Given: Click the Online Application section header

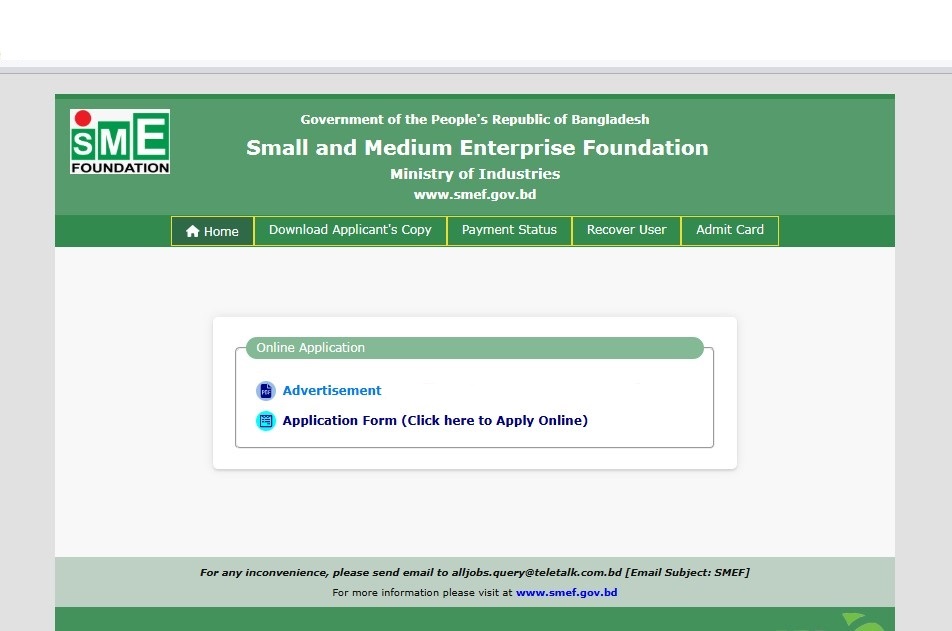Looking at the screenshot, I should (475, 348).
